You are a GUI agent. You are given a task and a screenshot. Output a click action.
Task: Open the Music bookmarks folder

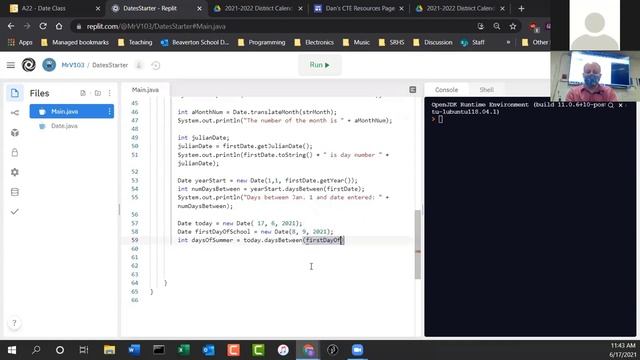coord(356,42)
